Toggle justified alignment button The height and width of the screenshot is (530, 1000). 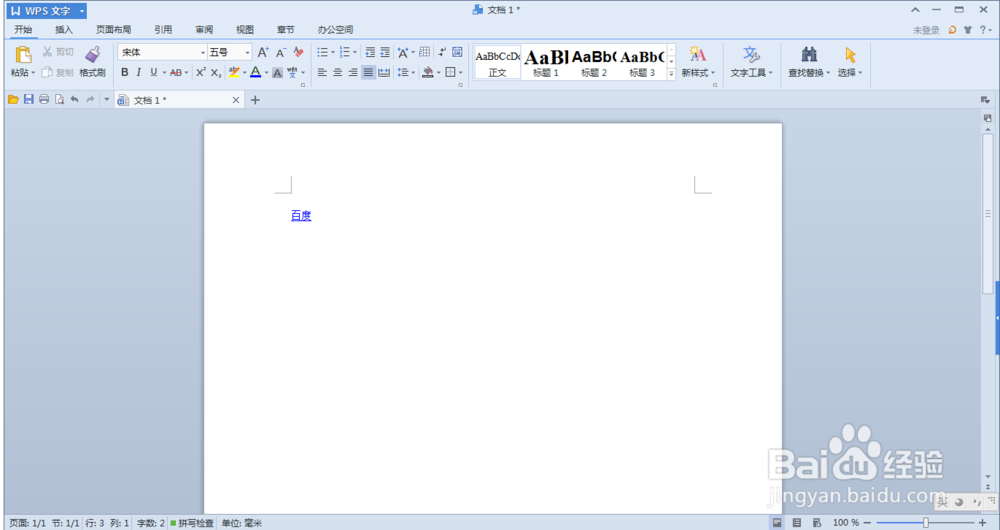coord(369,73)
